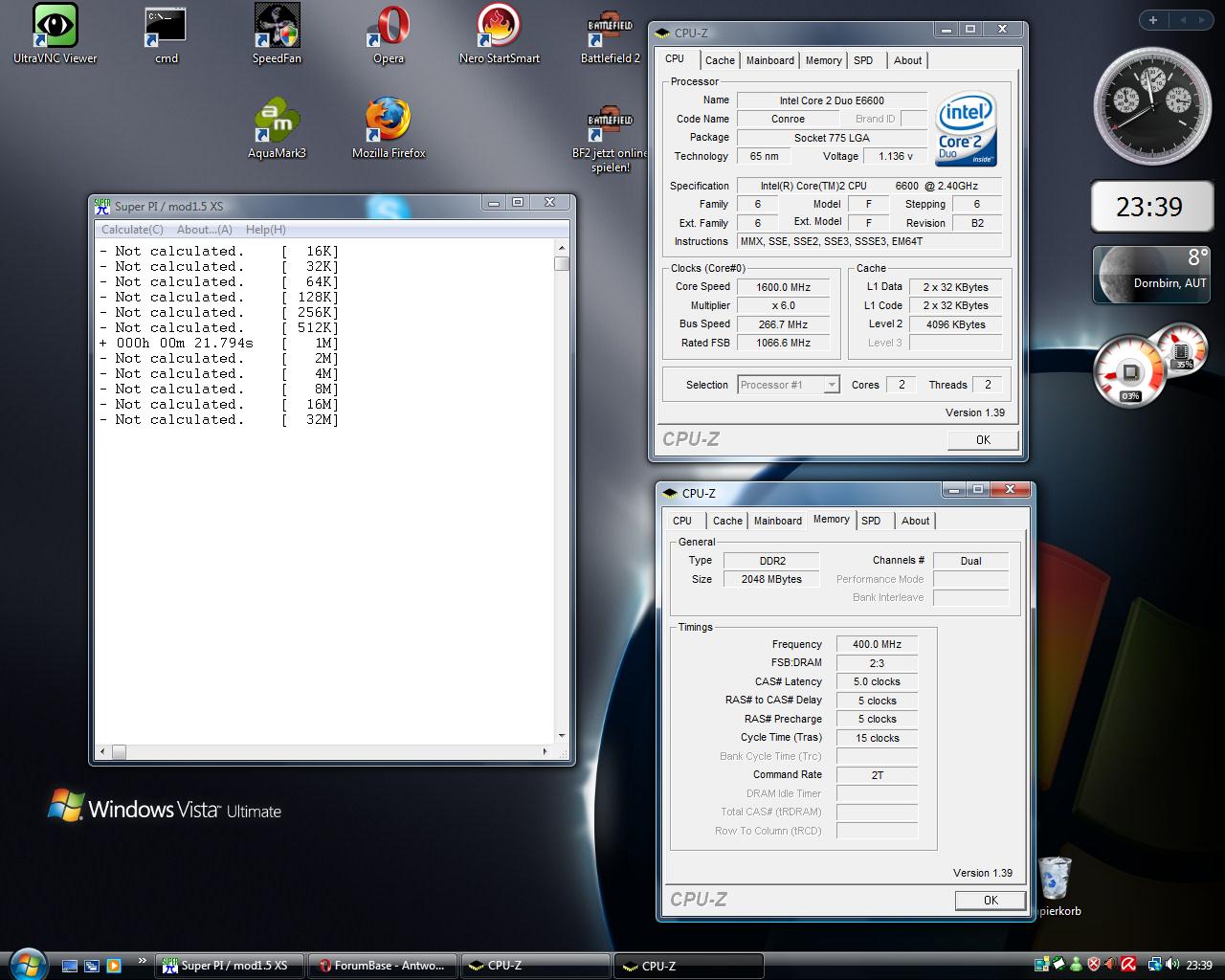Open the network connection tray icon
The image size is (1225, 980).
pos(1155,966)
